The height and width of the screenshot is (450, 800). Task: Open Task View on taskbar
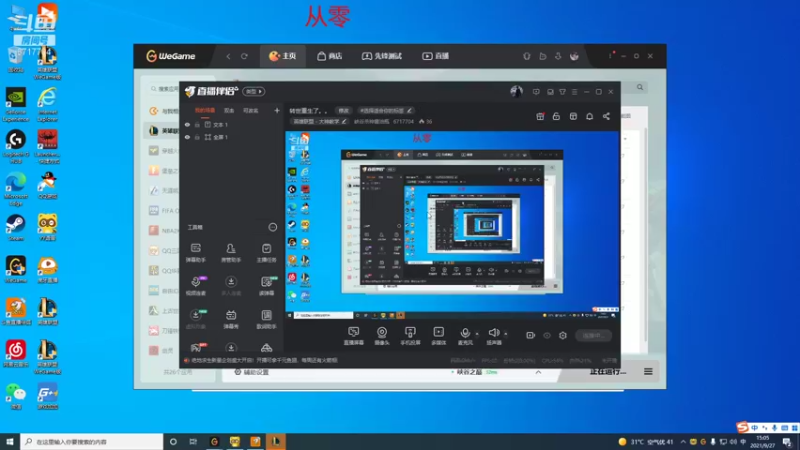[x=193, y=441]
